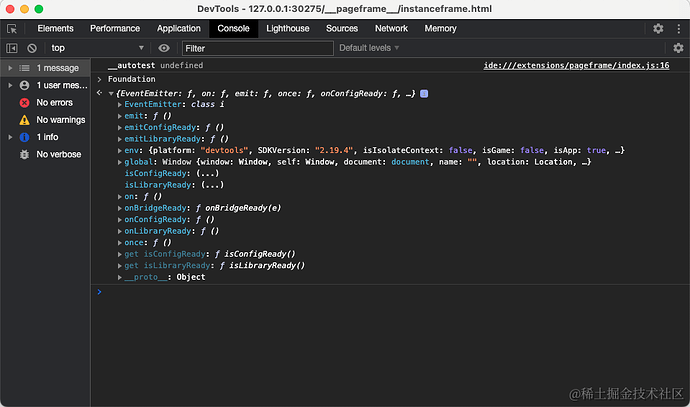This screenshot has width=690, height=407.
Task: Click the user messages person icon
Action: coord(25,85)
